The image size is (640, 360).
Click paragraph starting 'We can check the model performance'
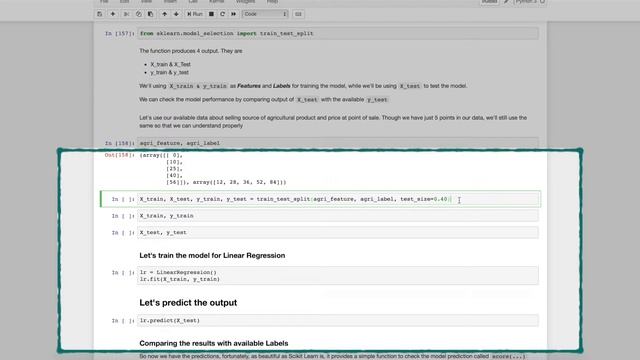pyautogui.click(x=264, y=100)
